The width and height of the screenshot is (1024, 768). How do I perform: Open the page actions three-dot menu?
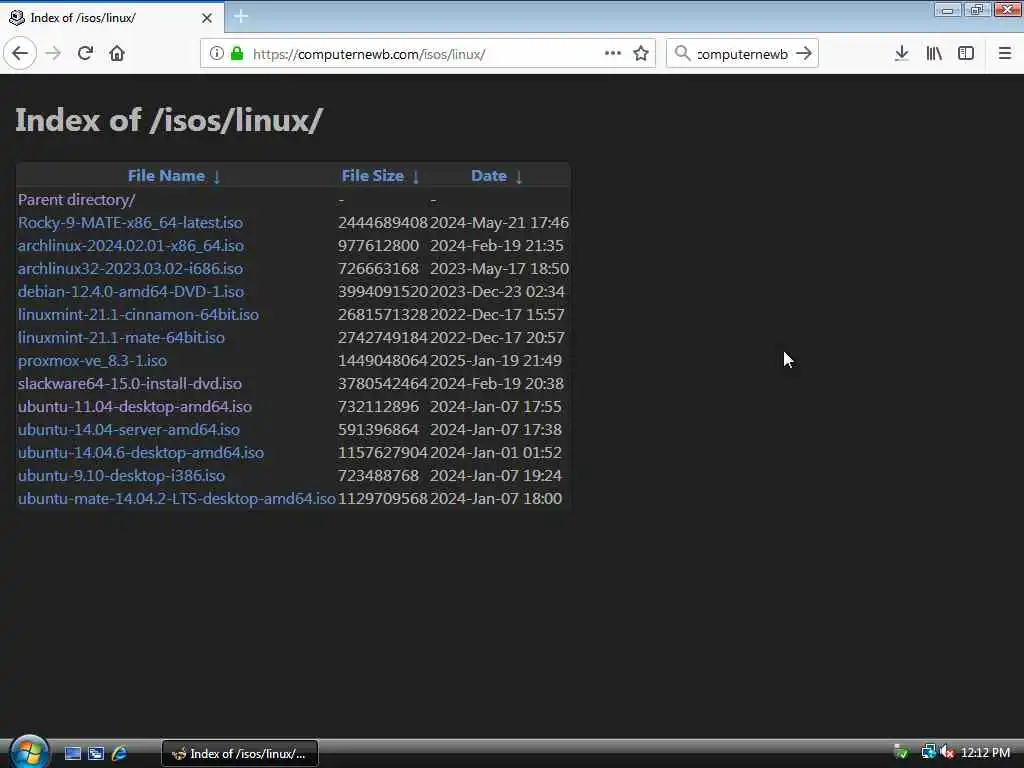[613, 54]
